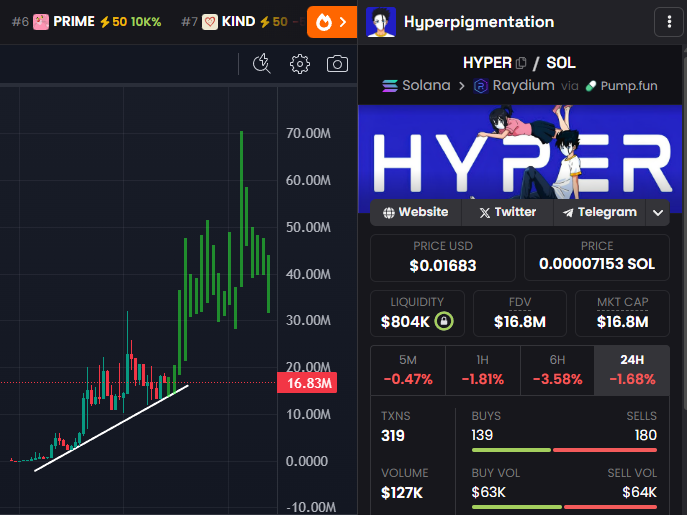
Task: Open the token Website button
Action: click(416, 213)
